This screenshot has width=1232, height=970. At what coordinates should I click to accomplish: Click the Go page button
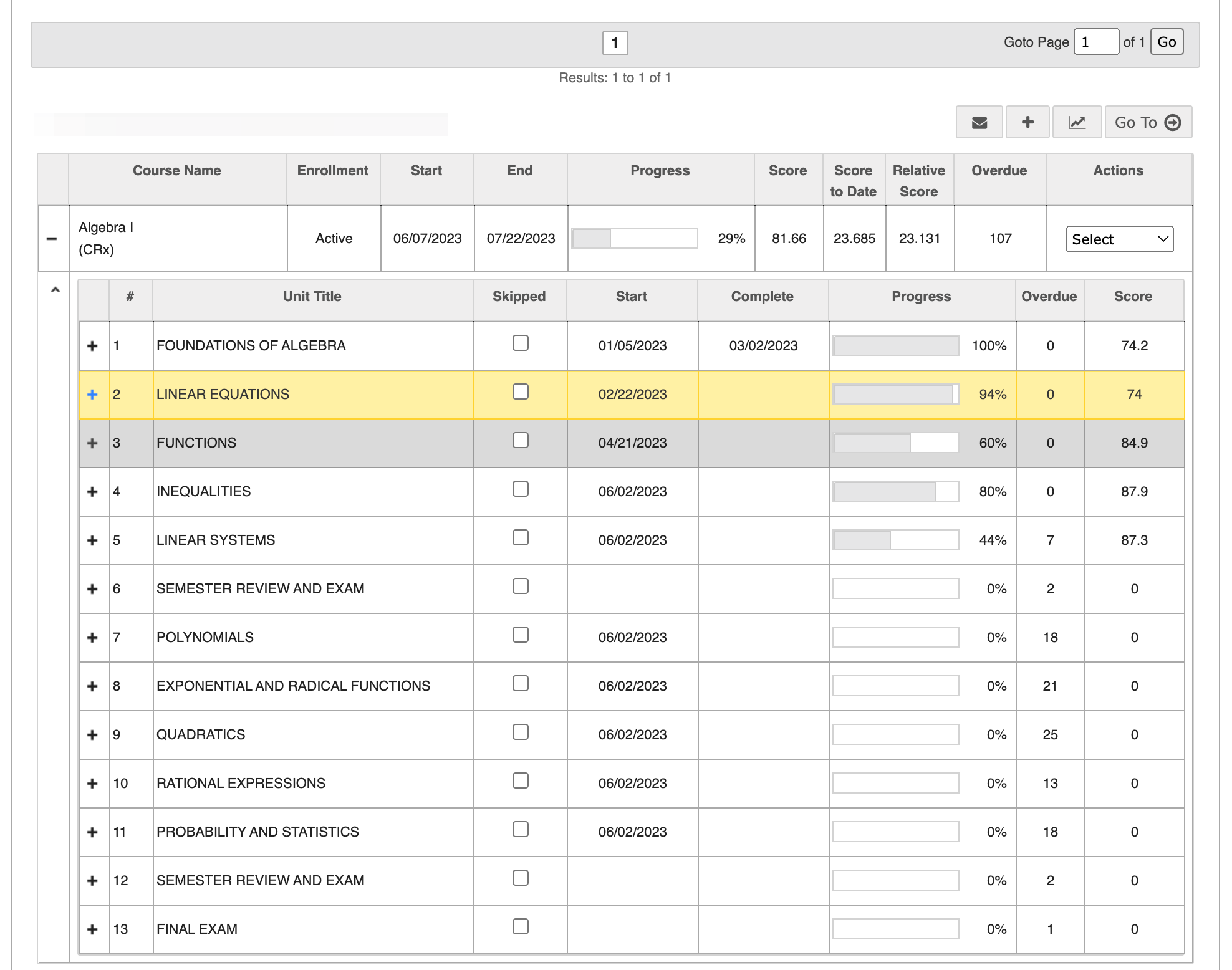click(1167, 42)
